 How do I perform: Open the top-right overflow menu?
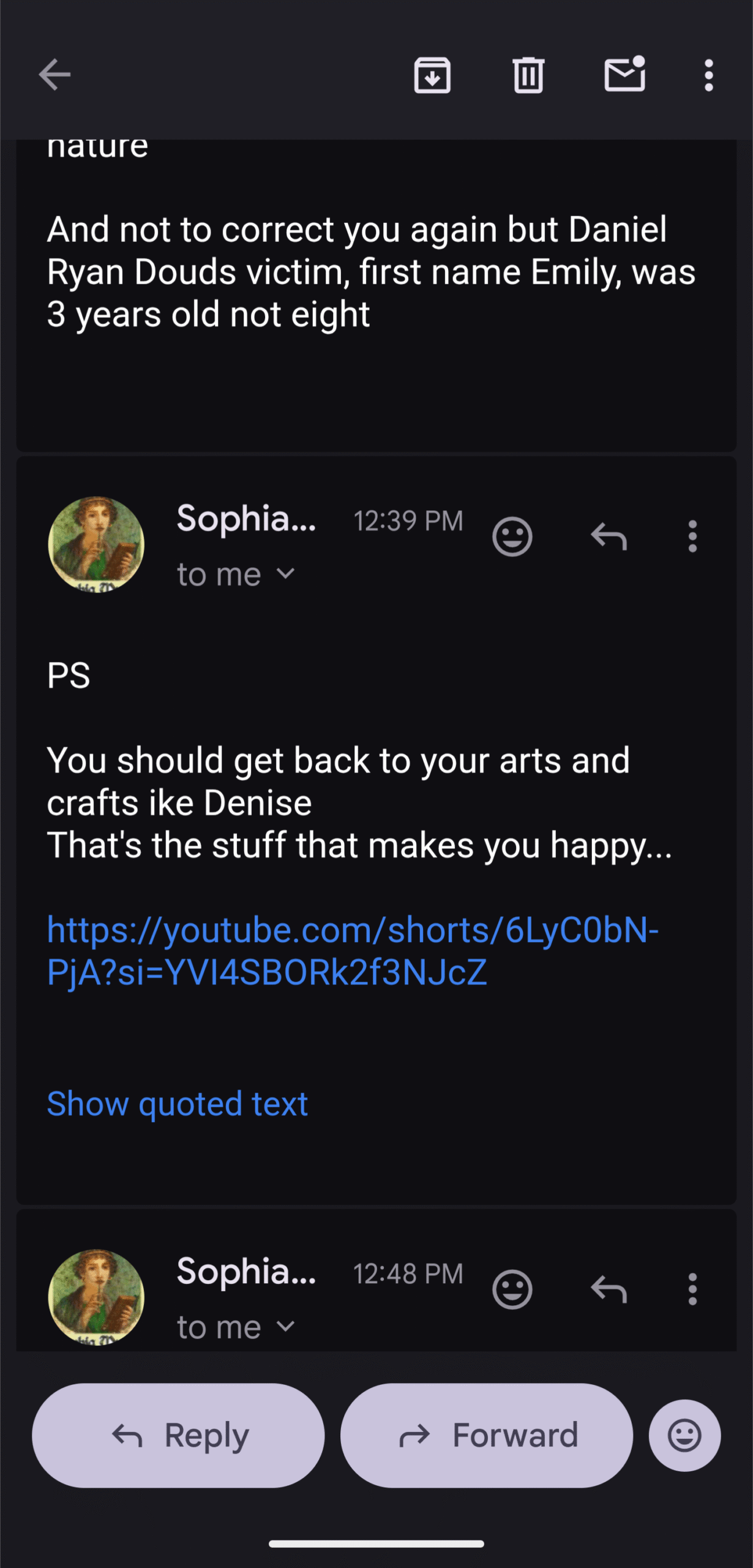pos(708,75)
